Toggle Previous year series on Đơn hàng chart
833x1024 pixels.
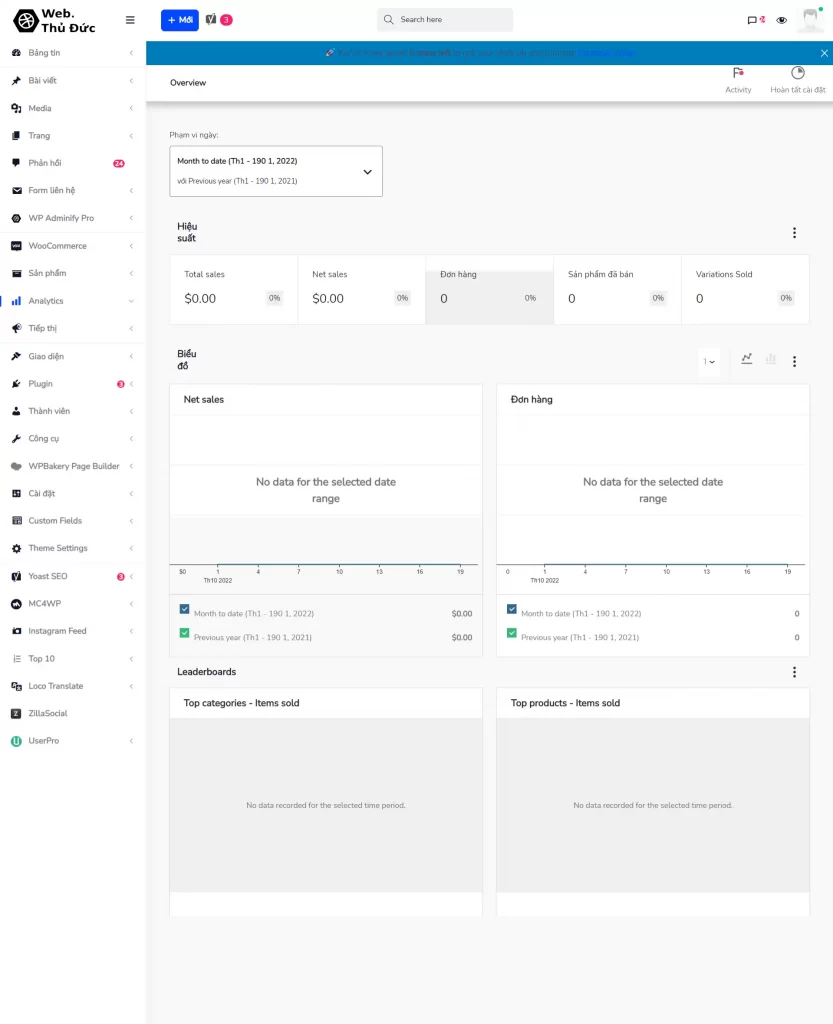pos(512,637)
